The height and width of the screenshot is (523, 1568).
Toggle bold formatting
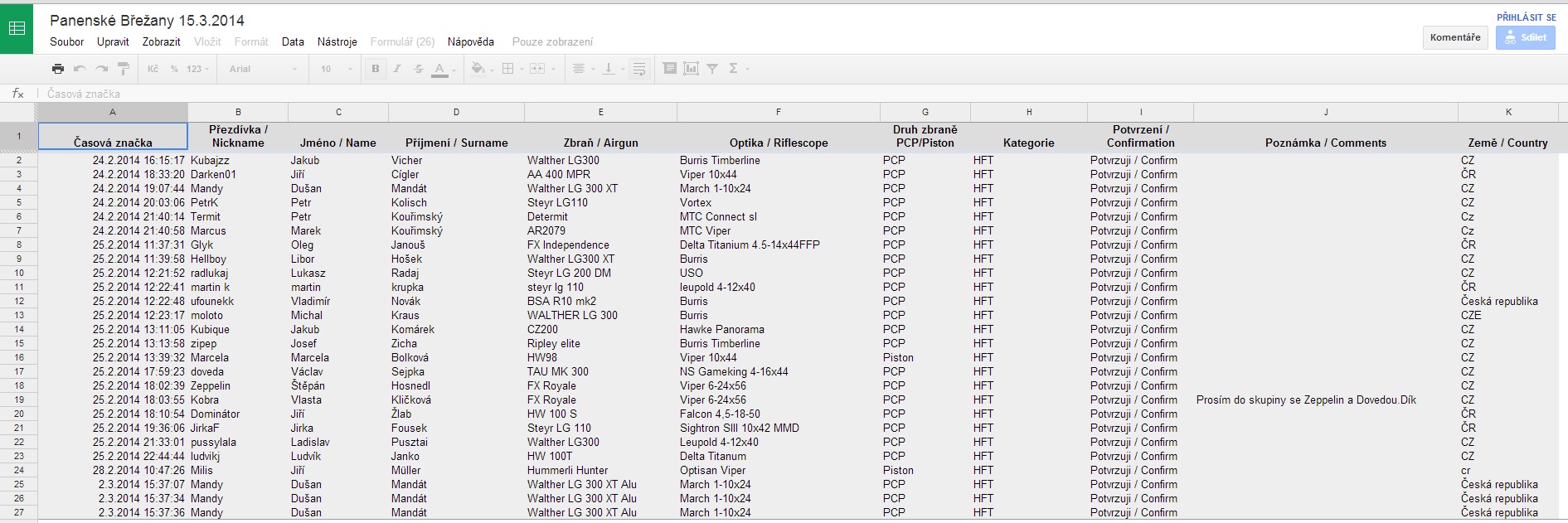pyautogui.click(x=376, y=69)
